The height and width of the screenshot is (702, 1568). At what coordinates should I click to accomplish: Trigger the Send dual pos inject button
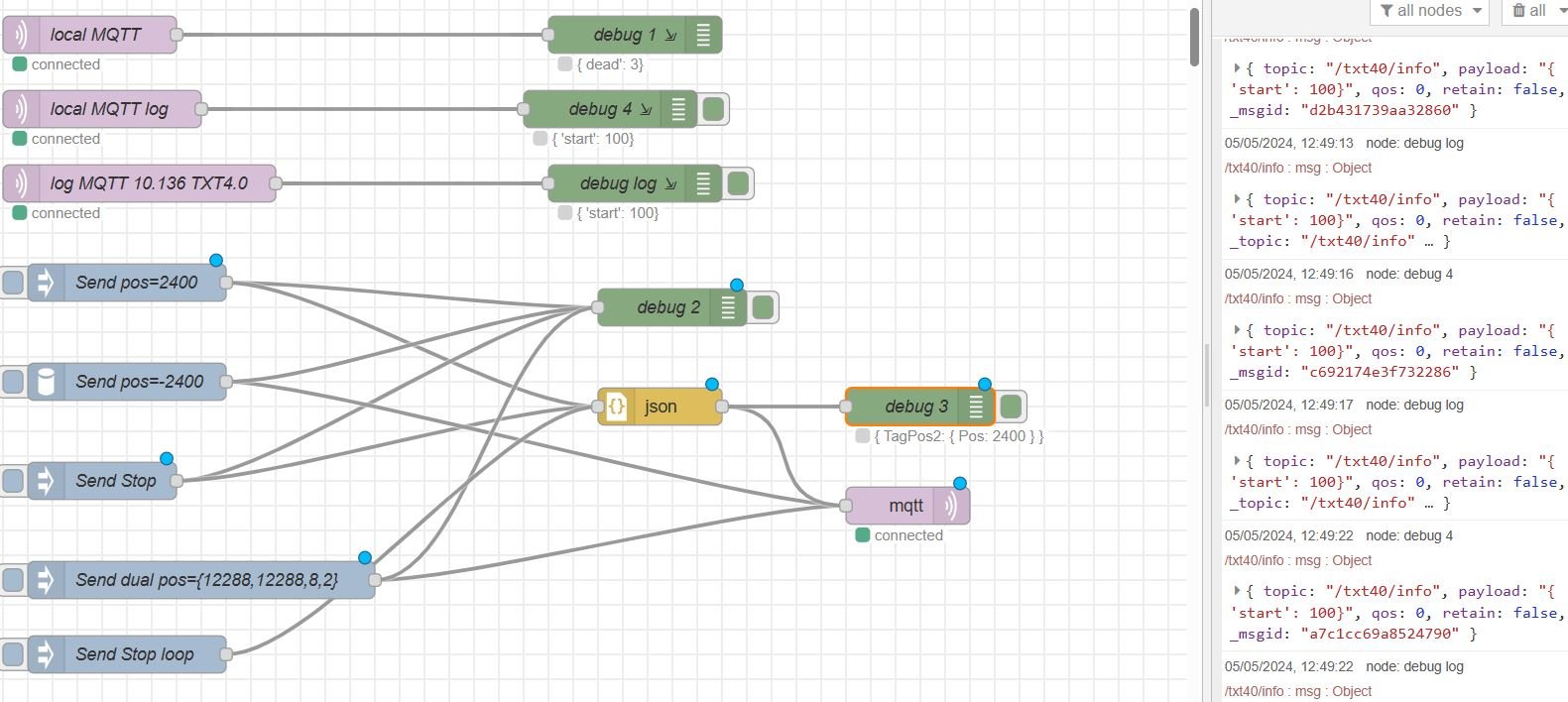tap(13, 580)
